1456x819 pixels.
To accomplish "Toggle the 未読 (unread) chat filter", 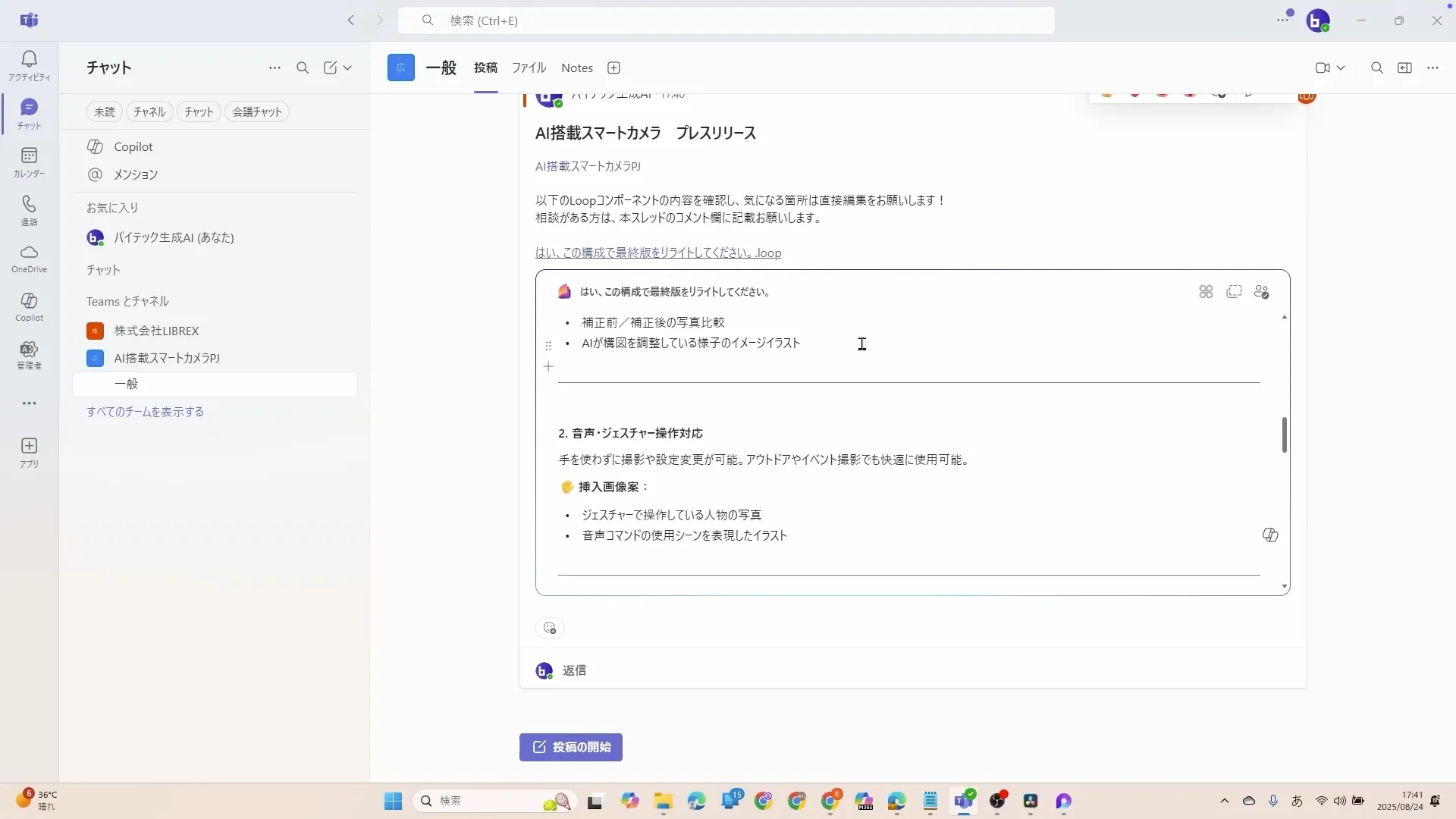I will [x=104, y=111].
